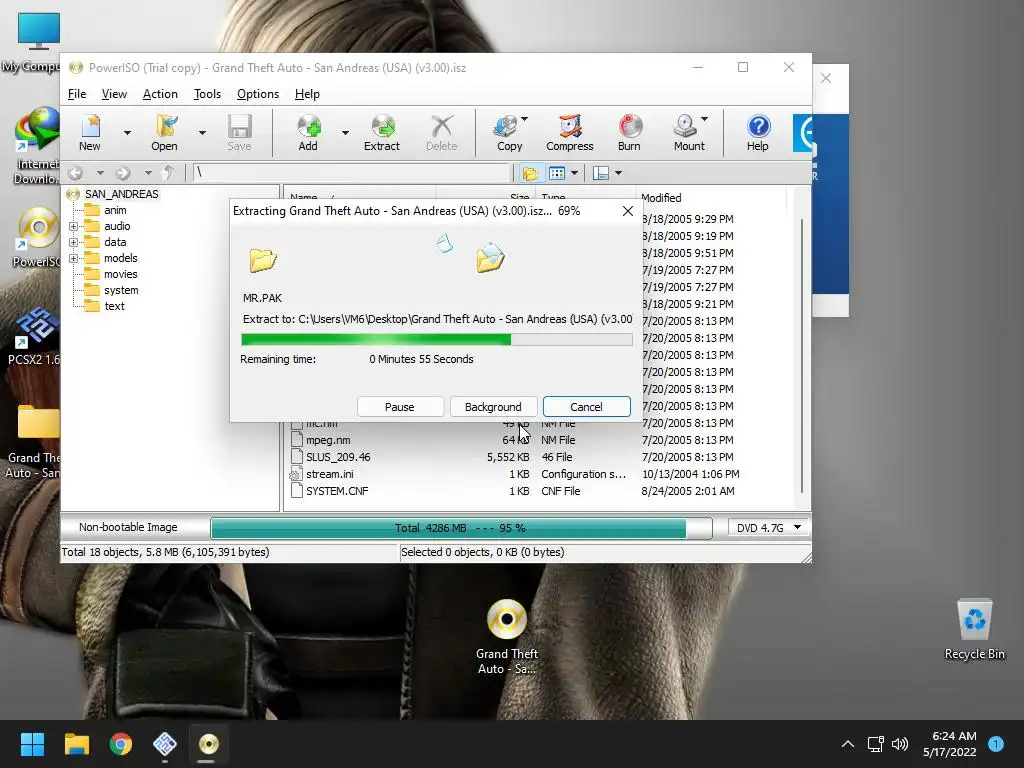Open the New dropdown arrow
1024x768 pixels.
pos(127,133)
